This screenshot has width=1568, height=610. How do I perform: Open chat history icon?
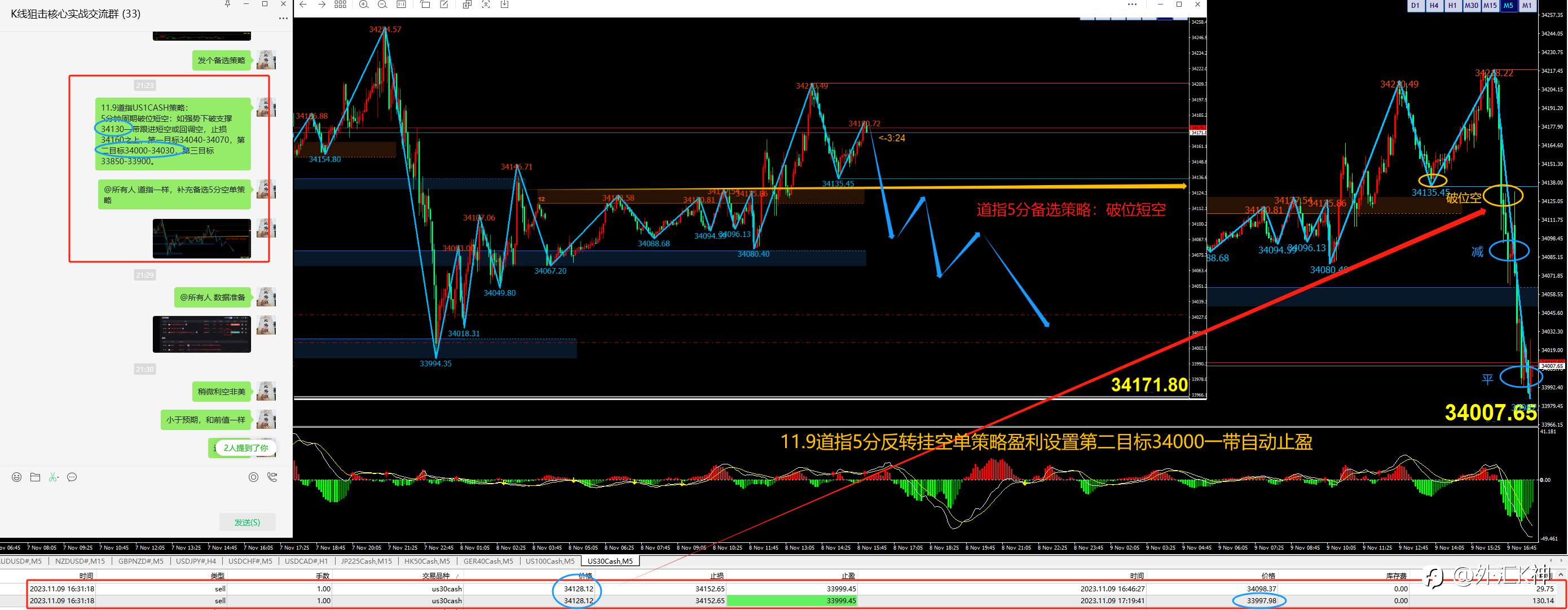[72, 477]
